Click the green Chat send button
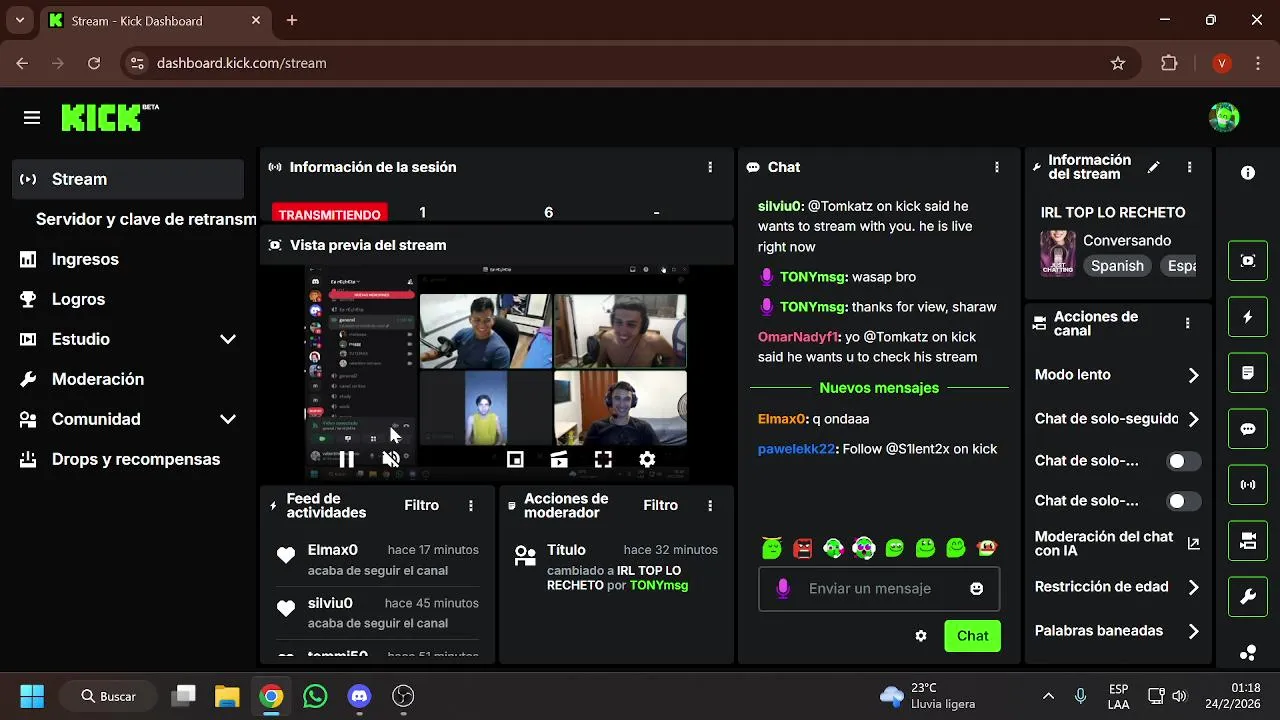 point(972,636)
